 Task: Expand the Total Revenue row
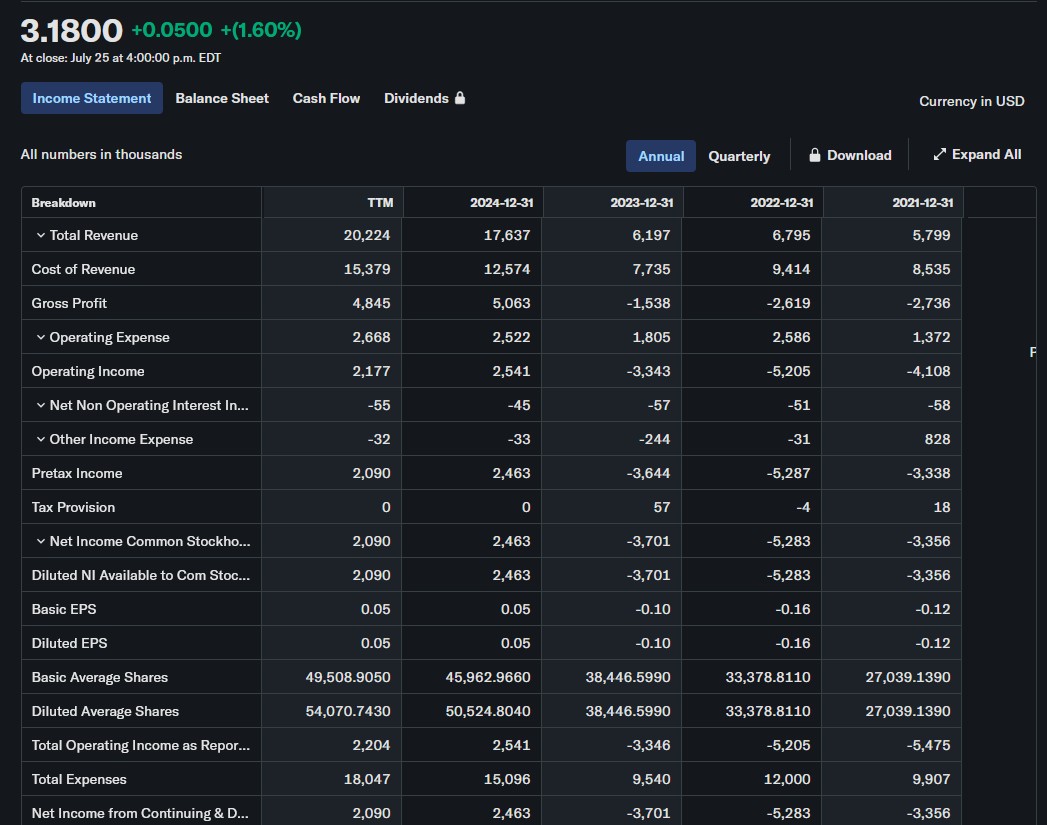point(41,235)
